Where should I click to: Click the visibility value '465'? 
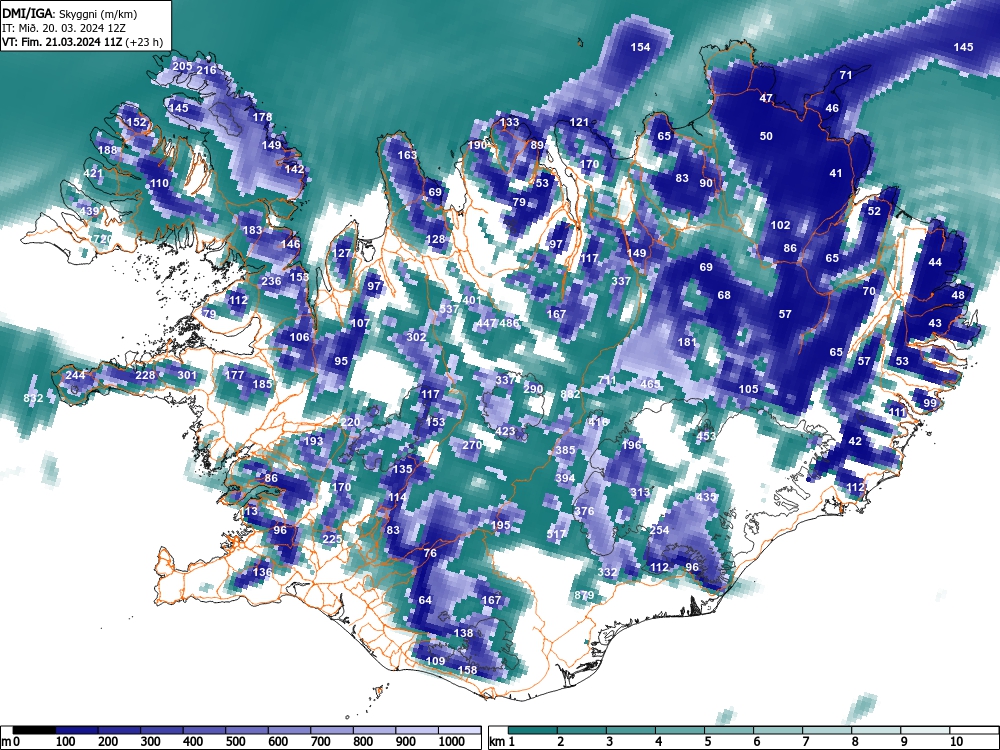pos(650,385)
